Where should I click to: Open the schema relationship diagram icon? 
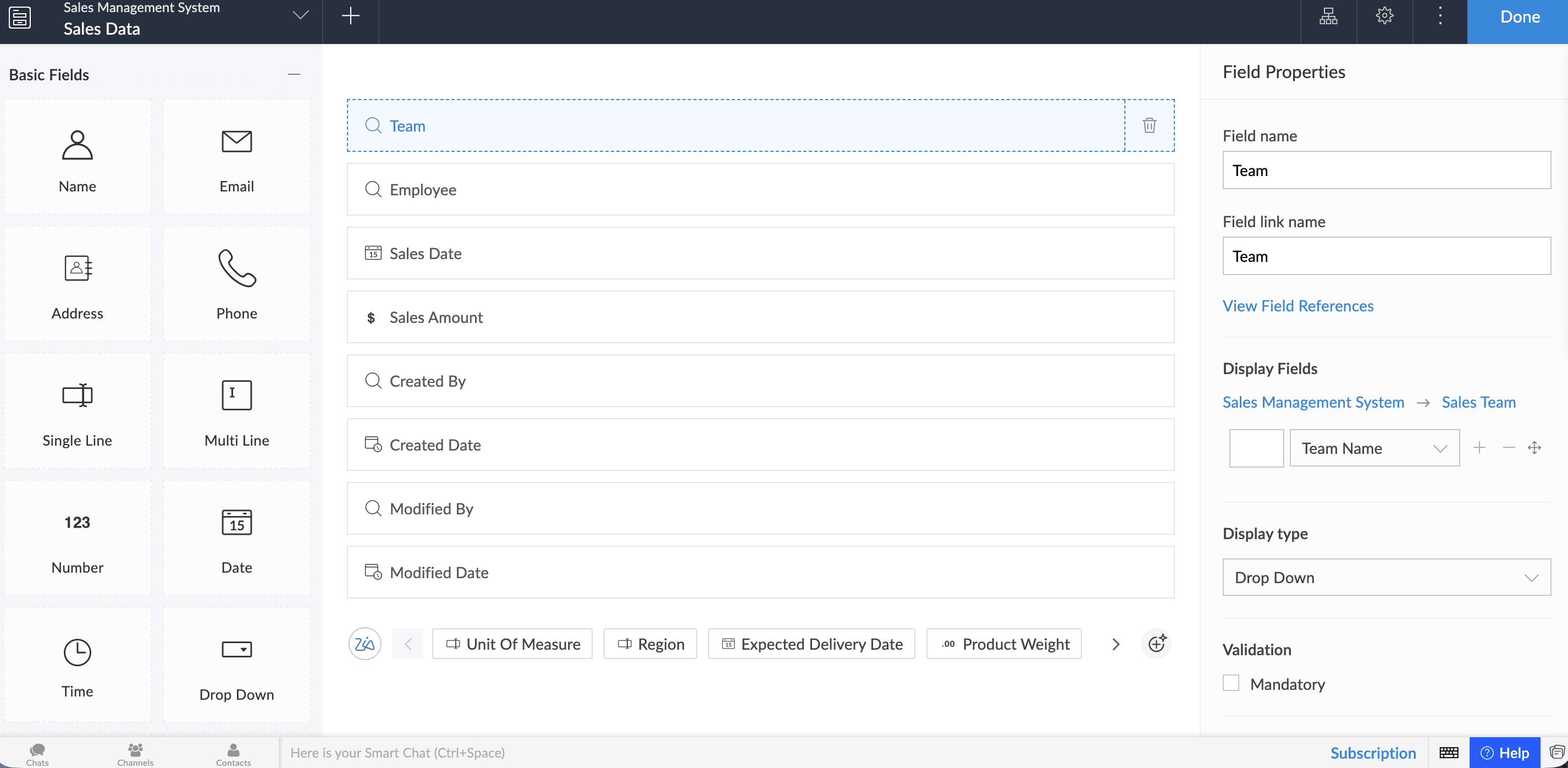1328,16
